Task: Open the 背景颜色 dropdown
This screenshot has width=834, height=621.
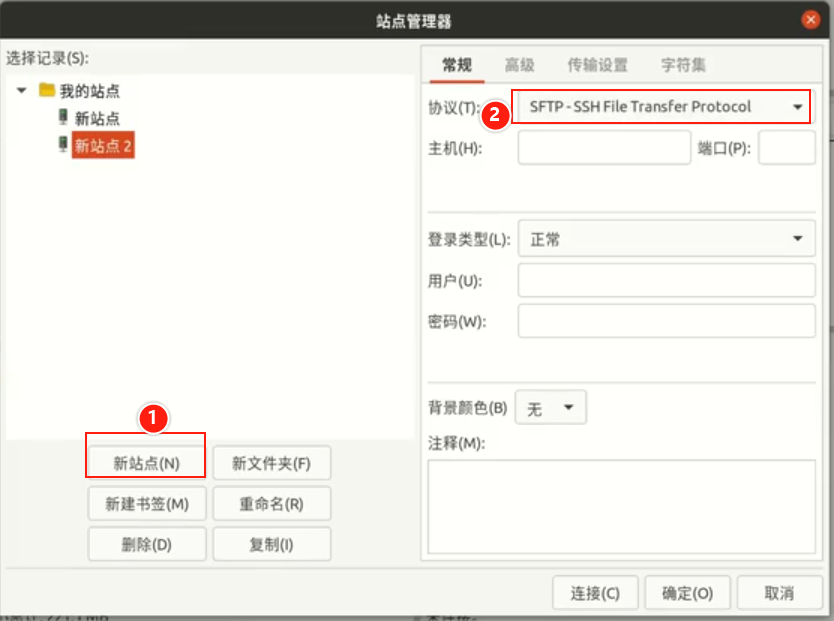Action: click(x=551, y=407)
